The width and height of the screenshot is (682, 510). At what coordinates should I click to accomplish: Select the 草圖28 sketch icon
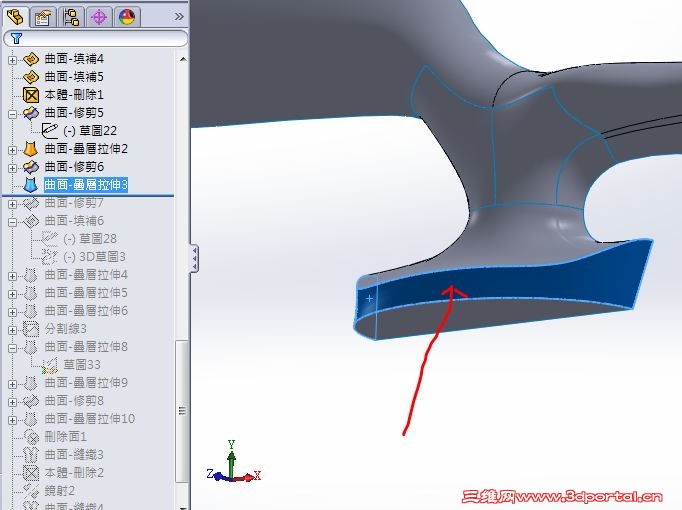50,239
